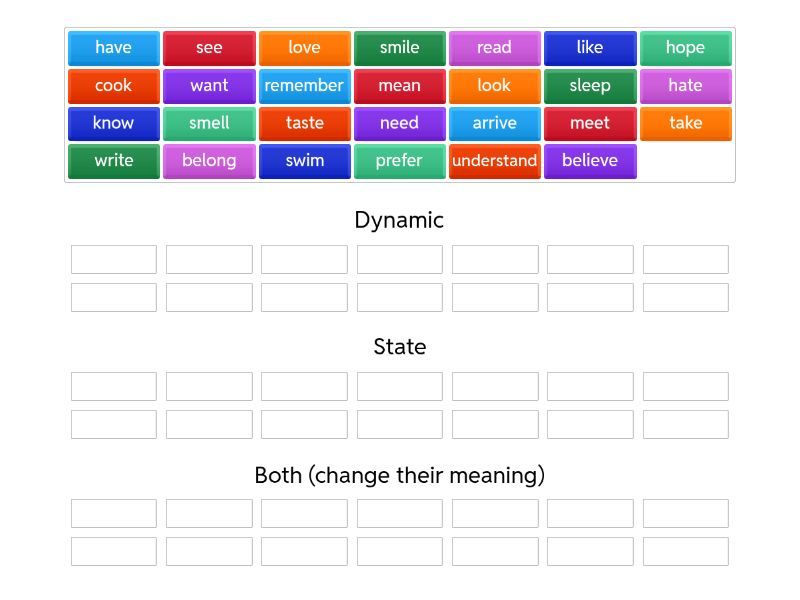The width and height of the screenshot is (800, 600).
Task: Click the pink 'hate' tile
Action: click(x=685, y=86)
